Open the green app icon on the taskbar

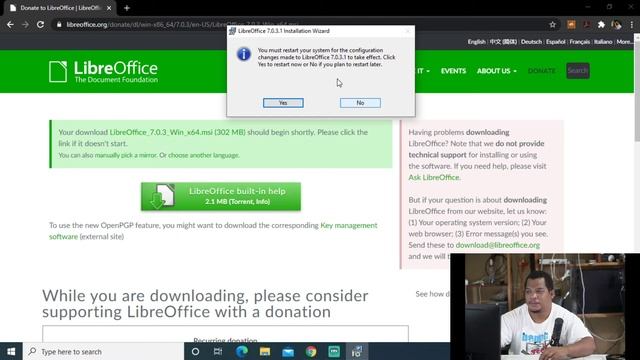click(334, 351)
